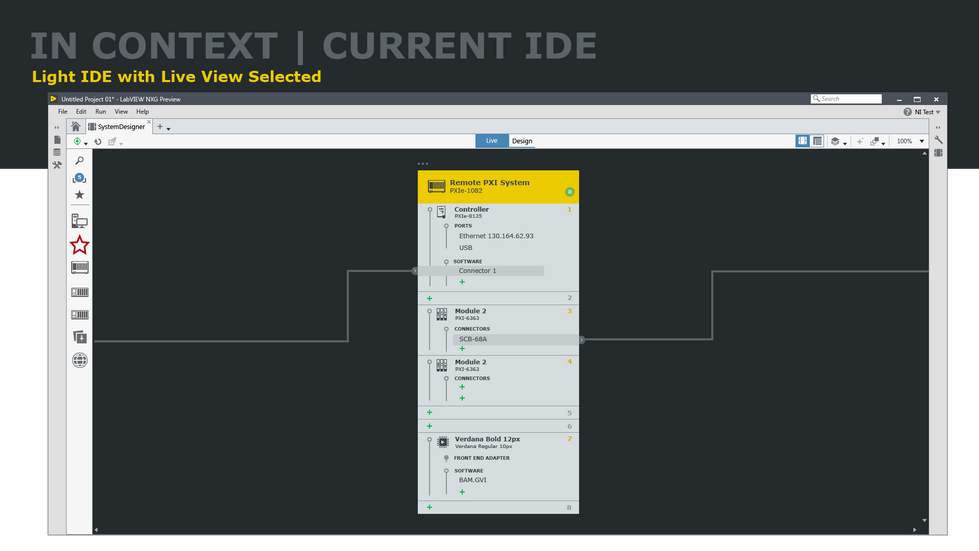Collapse the slot 3 Module 2 node
This screenshot has width=979, height=551.
point(430,311)
